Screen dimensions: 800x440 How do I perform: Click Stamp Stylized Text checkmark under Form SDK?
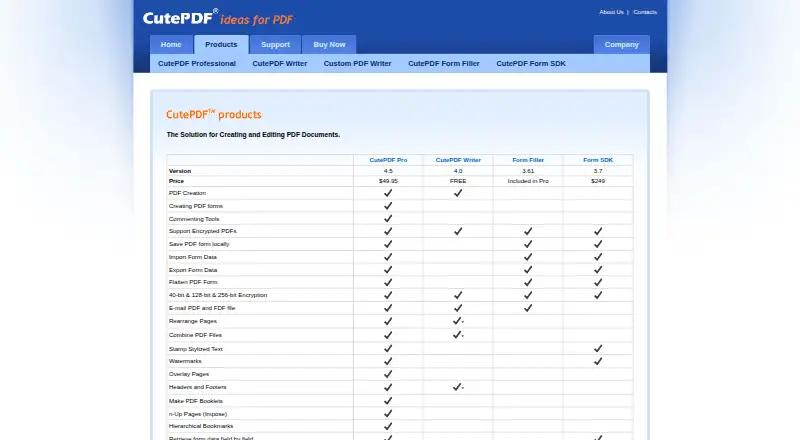[598, 349]
